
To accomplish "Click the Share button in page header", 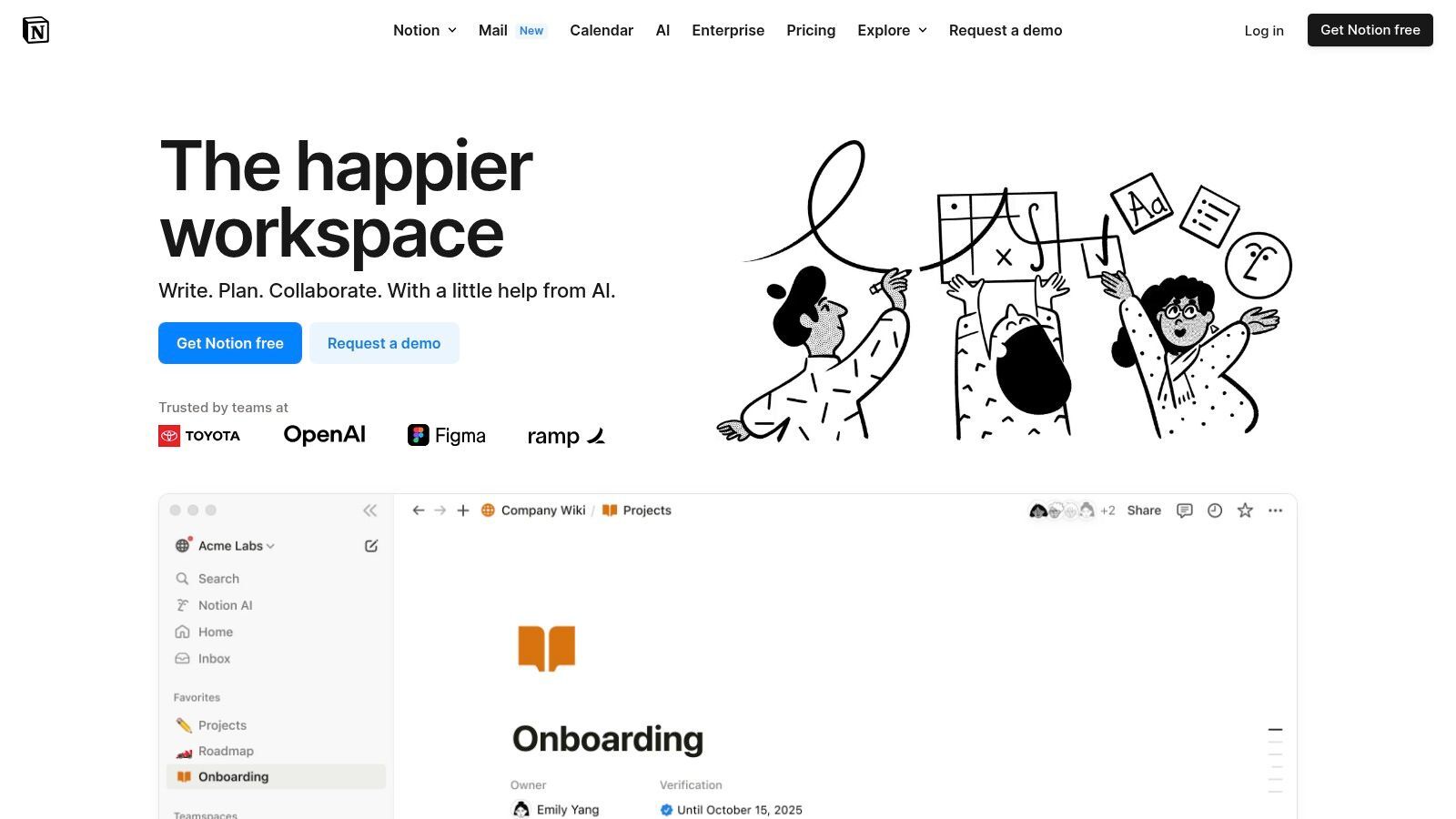I will [x=1144, y=511].
